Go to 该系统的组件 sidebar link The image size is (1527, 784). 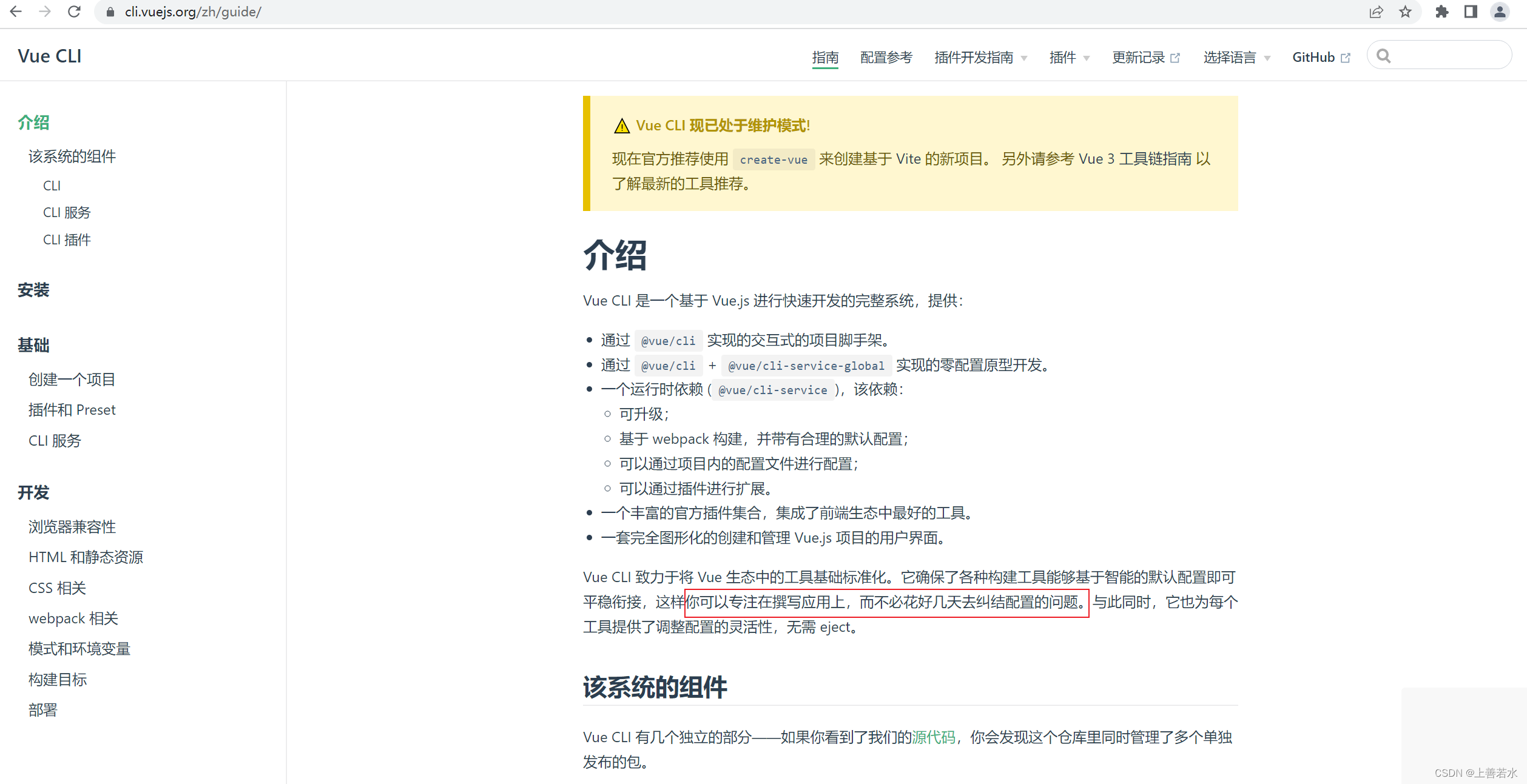pyautogui.click(x=72, y=156)
